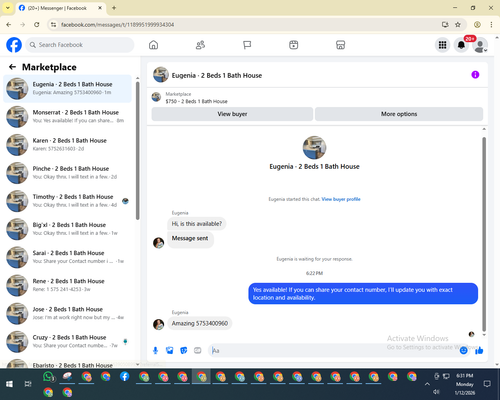Open the View buyer profile link

tap(341, 199)
